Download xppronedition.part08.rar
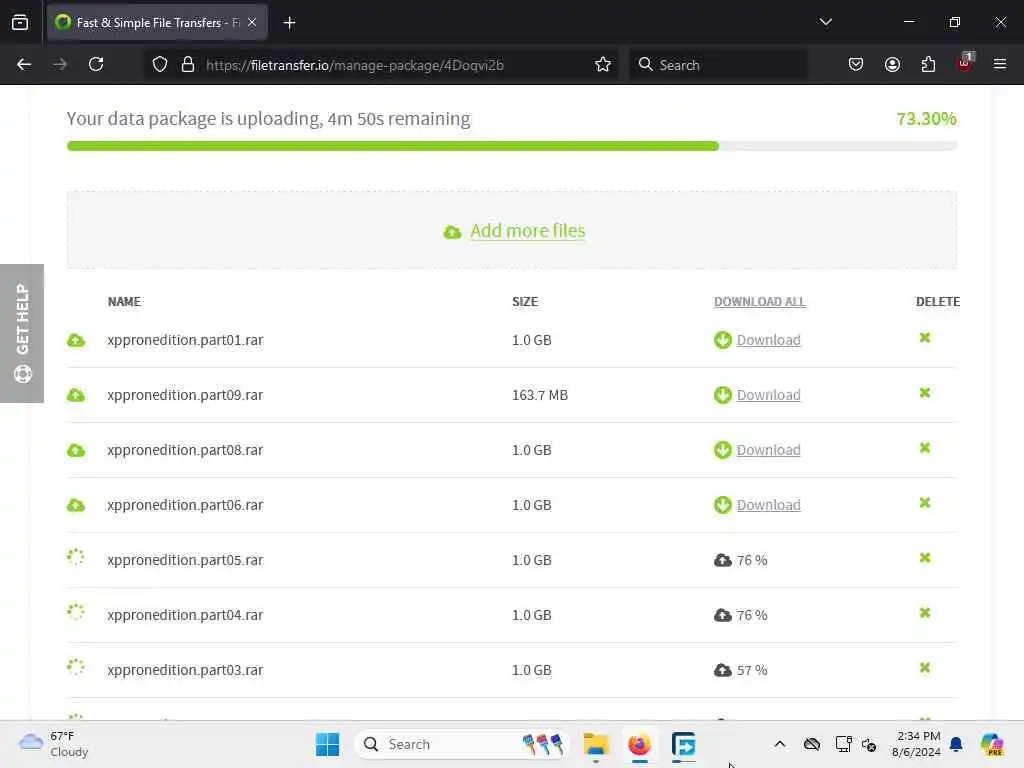This screenshot has width=1024, height=768. pyautogui.click(x=768, y=450)
